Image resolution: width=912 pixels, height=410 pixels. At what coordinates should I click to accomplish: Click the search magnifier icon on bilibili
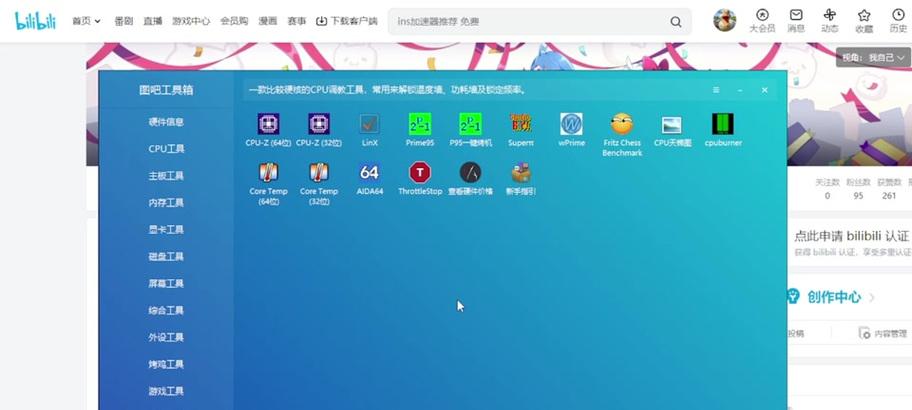[675, 22]
